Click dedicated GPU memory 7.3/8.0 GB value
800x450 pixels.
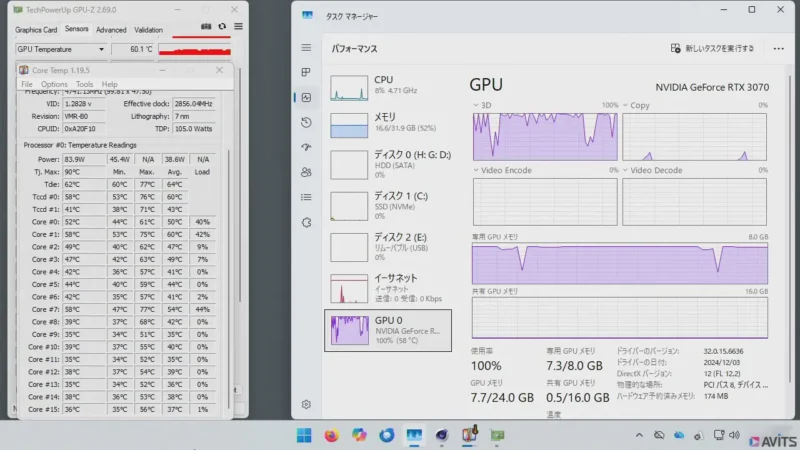(x=574, y=366)
